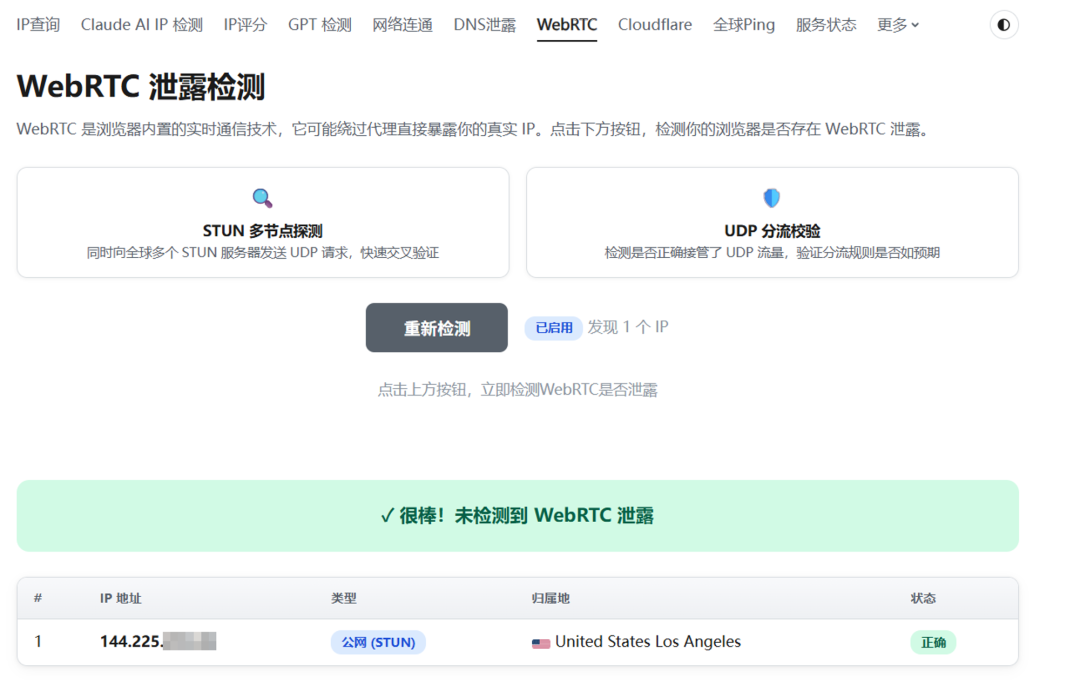Image resolution: width=1080 pixels, height=692 pixels.
Task: Click the 状态 column header
Action: 923,598
